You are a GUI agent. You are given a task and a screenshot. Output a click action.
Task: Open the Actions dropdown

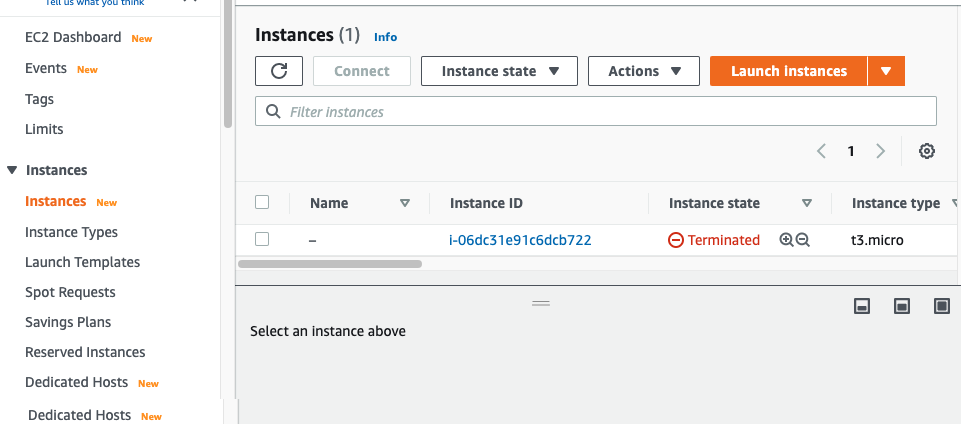644,71
